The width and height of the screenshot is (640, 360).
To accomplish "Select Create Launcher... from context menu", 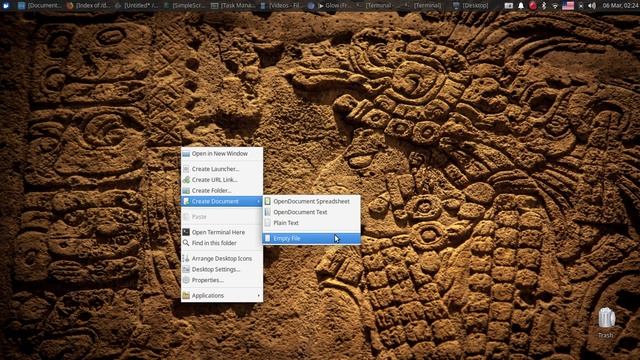I will tap(222, 169).
